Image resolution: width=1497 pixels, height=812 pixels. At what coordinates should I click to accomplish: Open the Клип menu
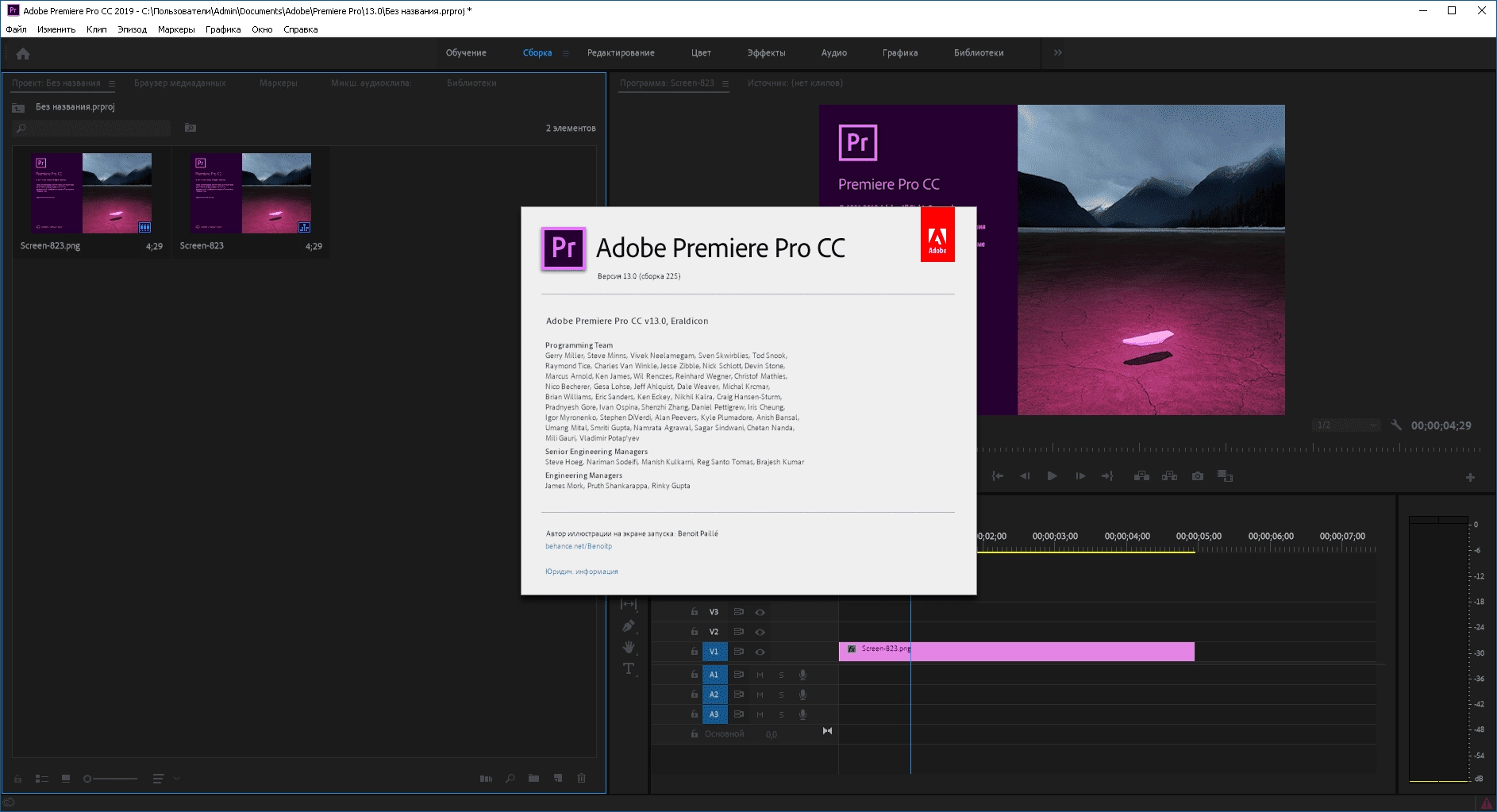[96, 29]
